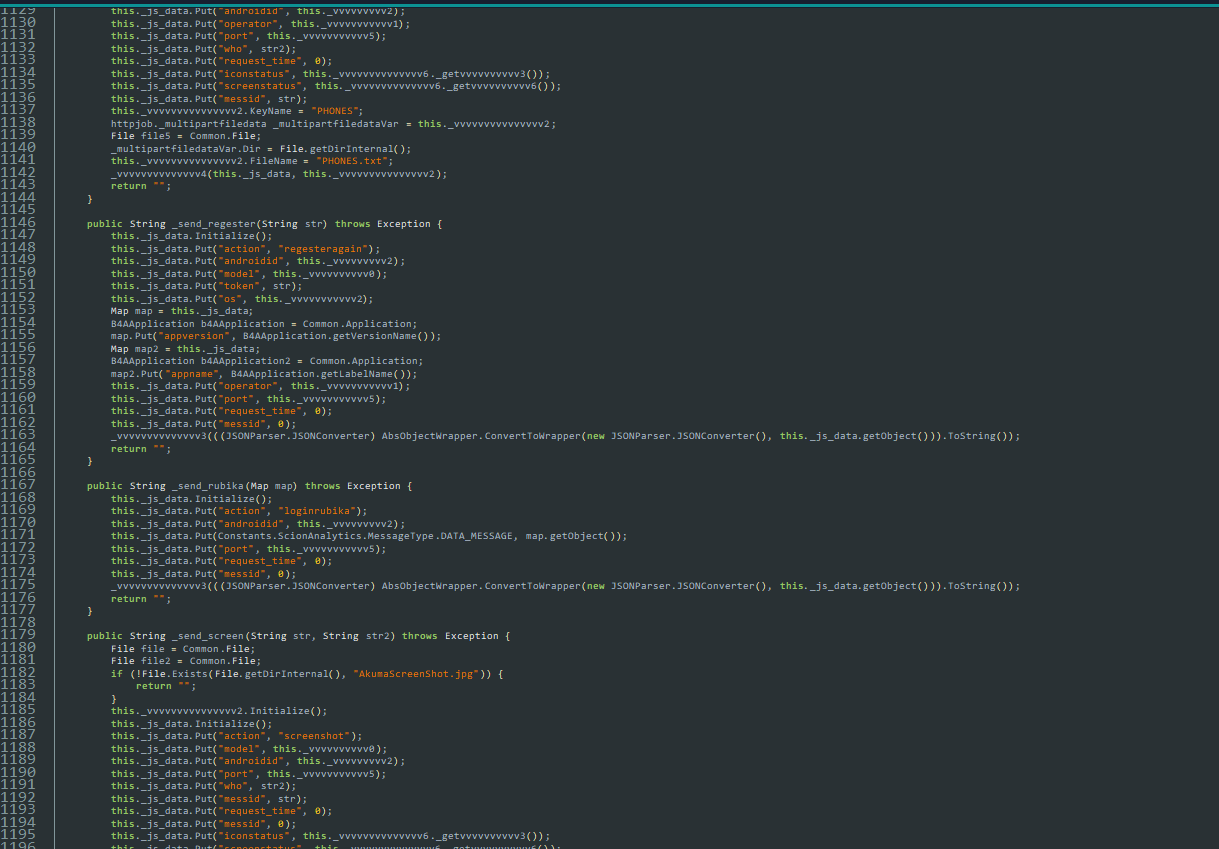Click b4AApplication2 variable on line 1157

pos(247,361)
